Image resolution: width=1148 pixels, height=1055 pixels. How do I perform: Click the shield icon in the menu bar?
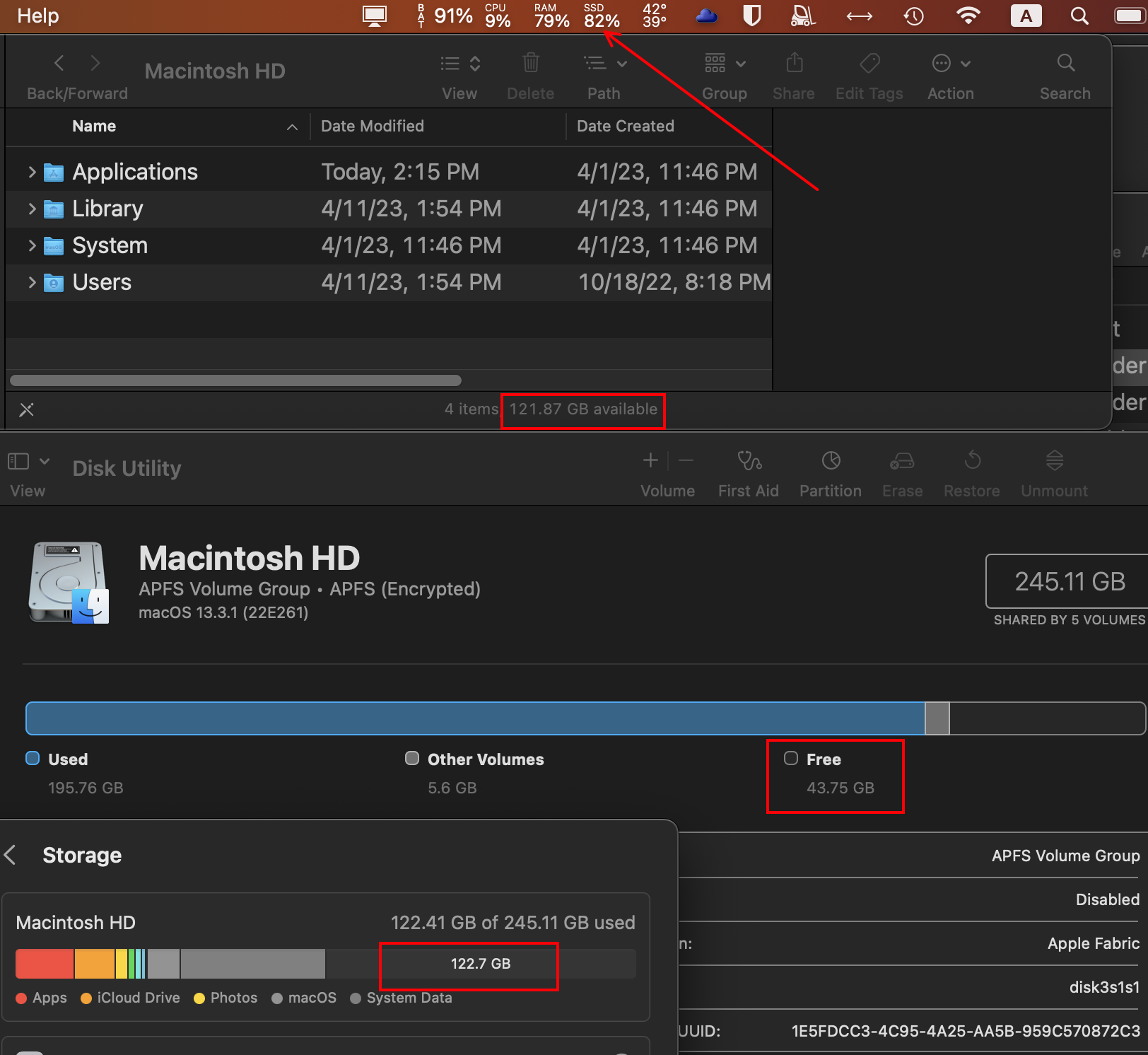(752, 16)
